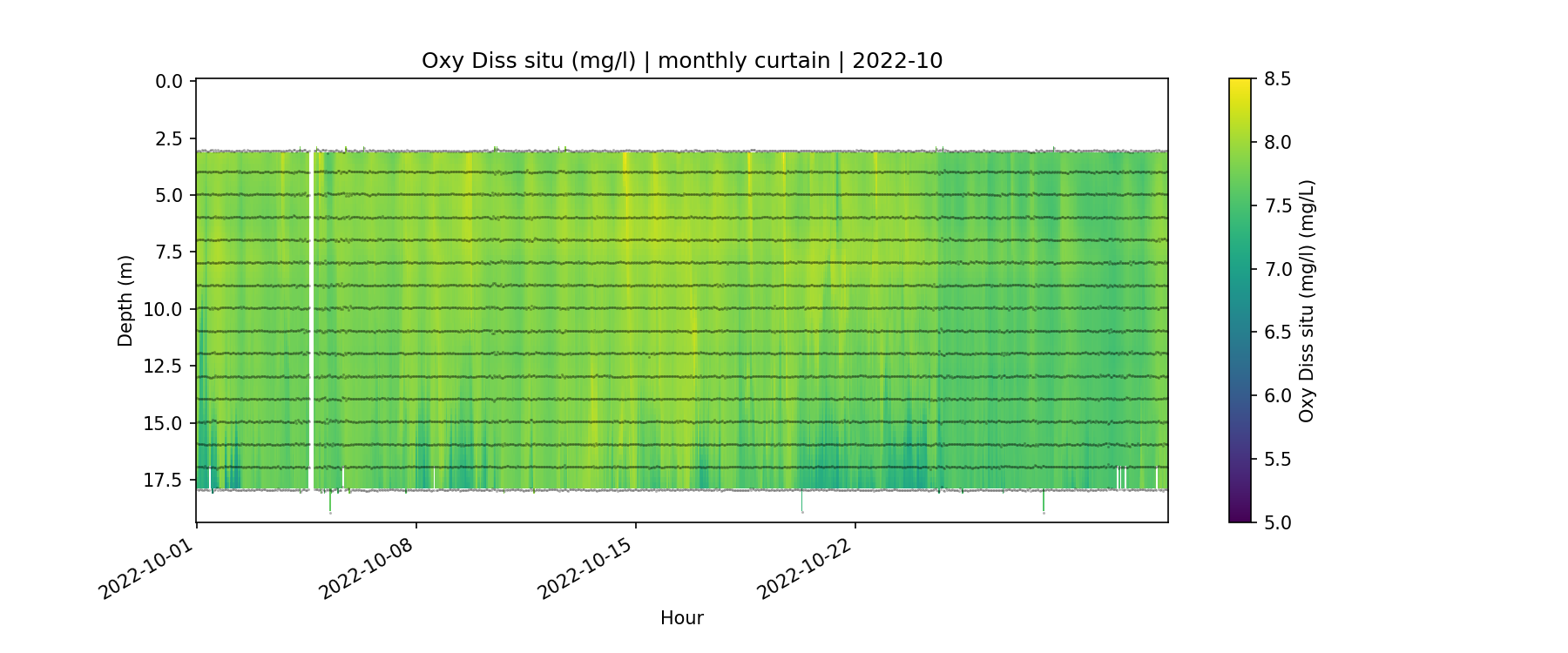
Task: Click the colorbar label 'Oxy Diss situ (mg/l) (mg/L)'
Action: point(1306,301)
